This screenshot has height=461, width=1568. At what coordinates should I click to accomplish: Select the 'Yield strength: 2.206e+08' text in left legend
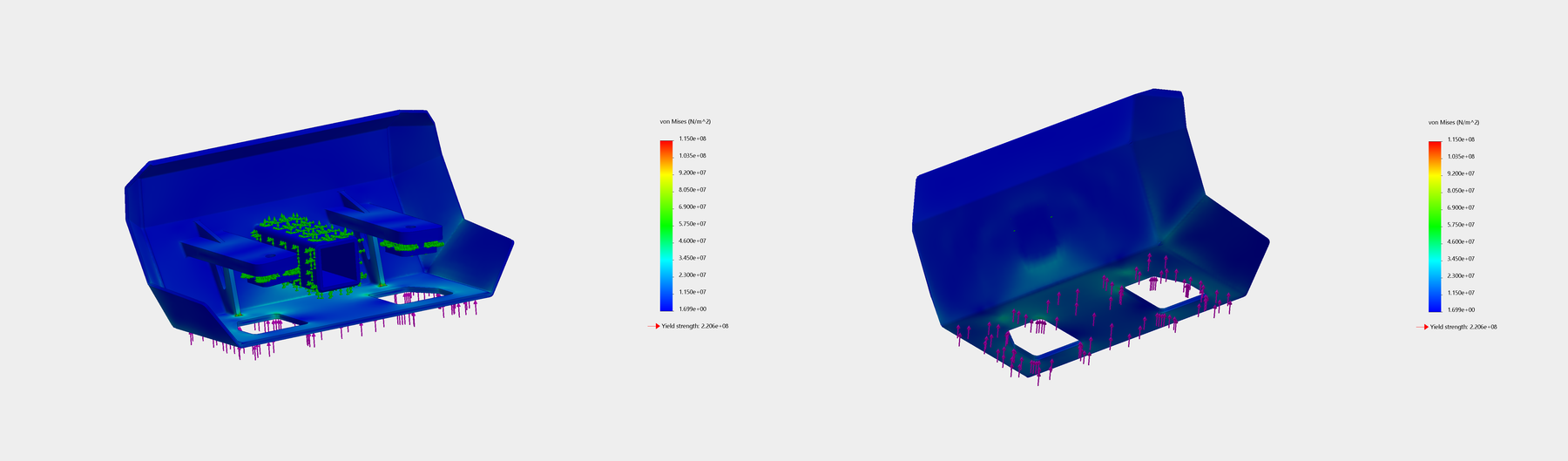pos(695,326)
